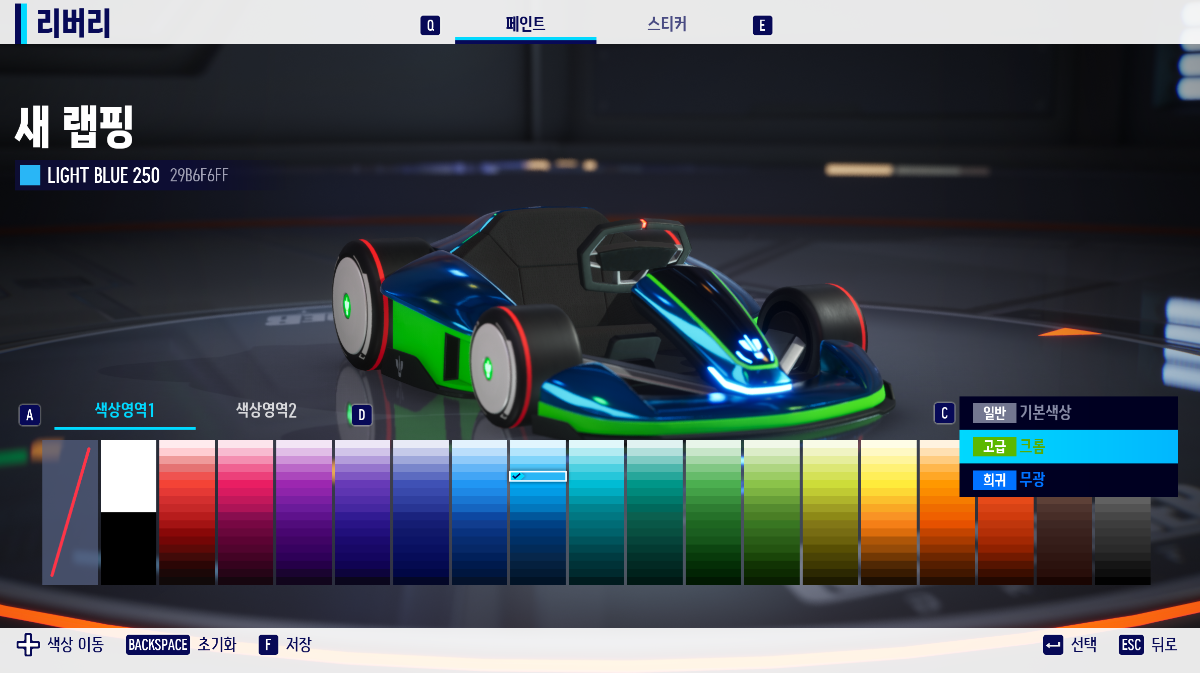Viewport: 1200px width, 673px height.
Task: Choose the 일반 기본색상 finish option
Action: point(1068,412)
